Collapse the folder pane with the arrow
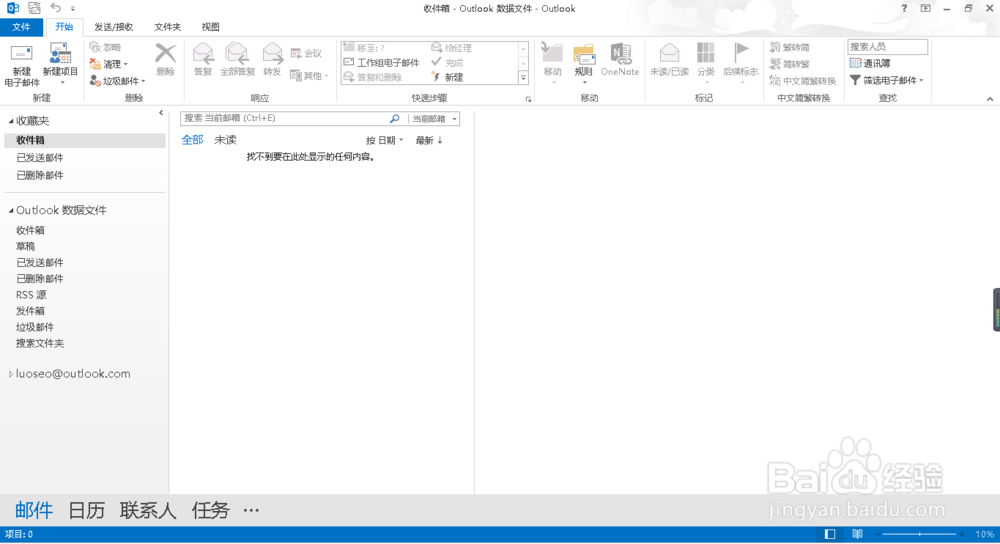This screenshot has width=1000, height=544. 161,113
